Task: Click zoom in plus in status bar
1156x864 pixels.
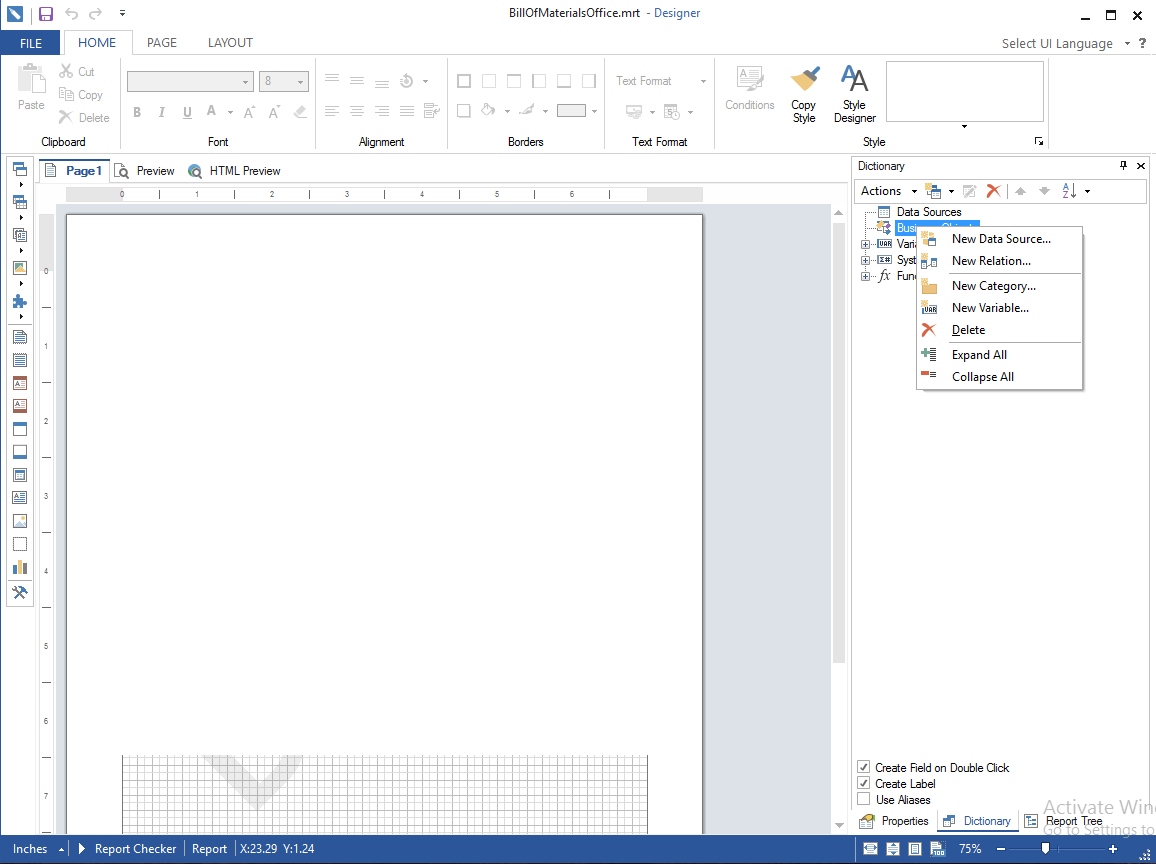Action: [x=1113, y=849]
